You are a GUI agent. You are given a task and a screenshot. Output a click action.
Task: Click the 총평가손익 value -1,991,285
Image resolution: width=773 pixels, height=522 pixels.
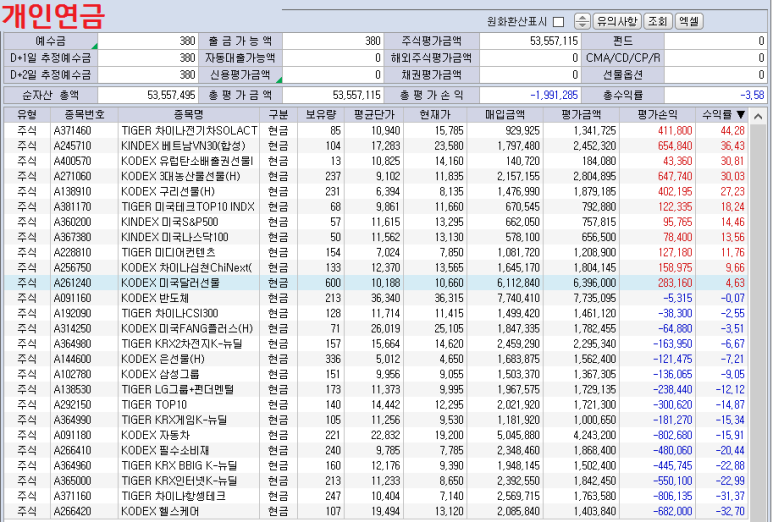point(530,95)
